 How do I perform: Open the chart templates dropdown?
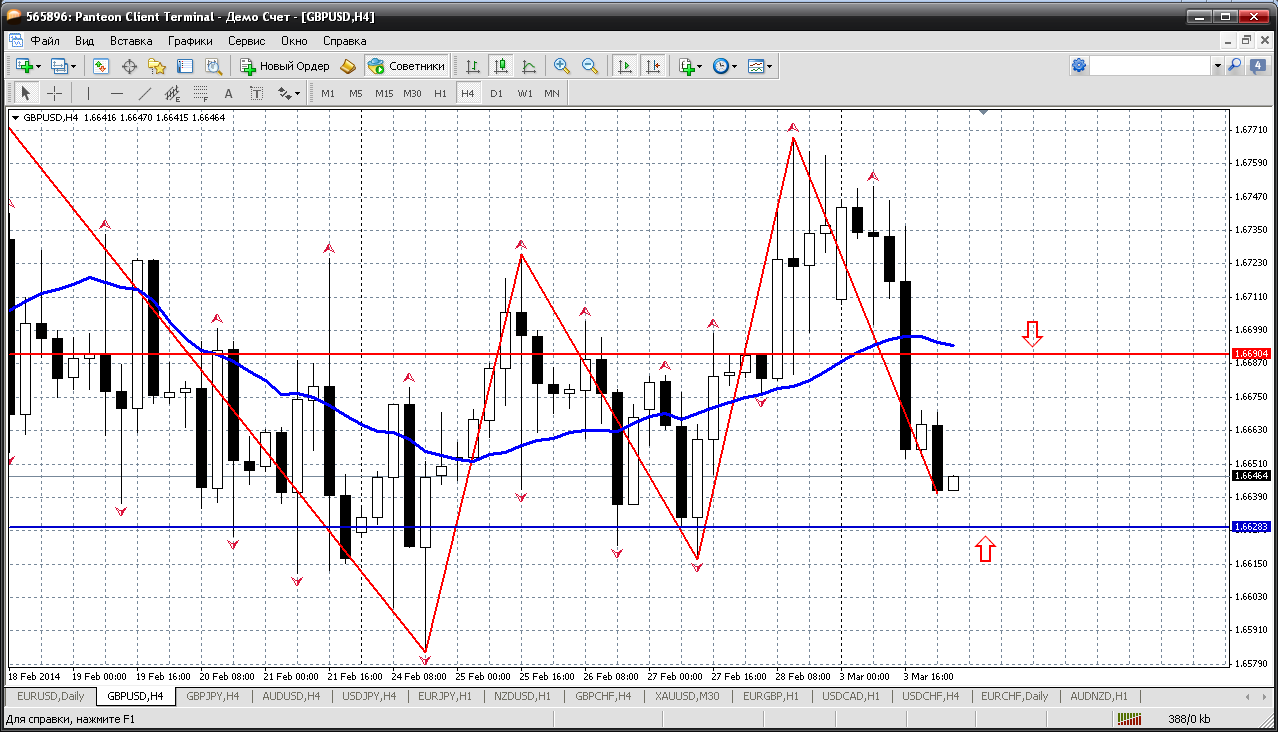[760, 66]
